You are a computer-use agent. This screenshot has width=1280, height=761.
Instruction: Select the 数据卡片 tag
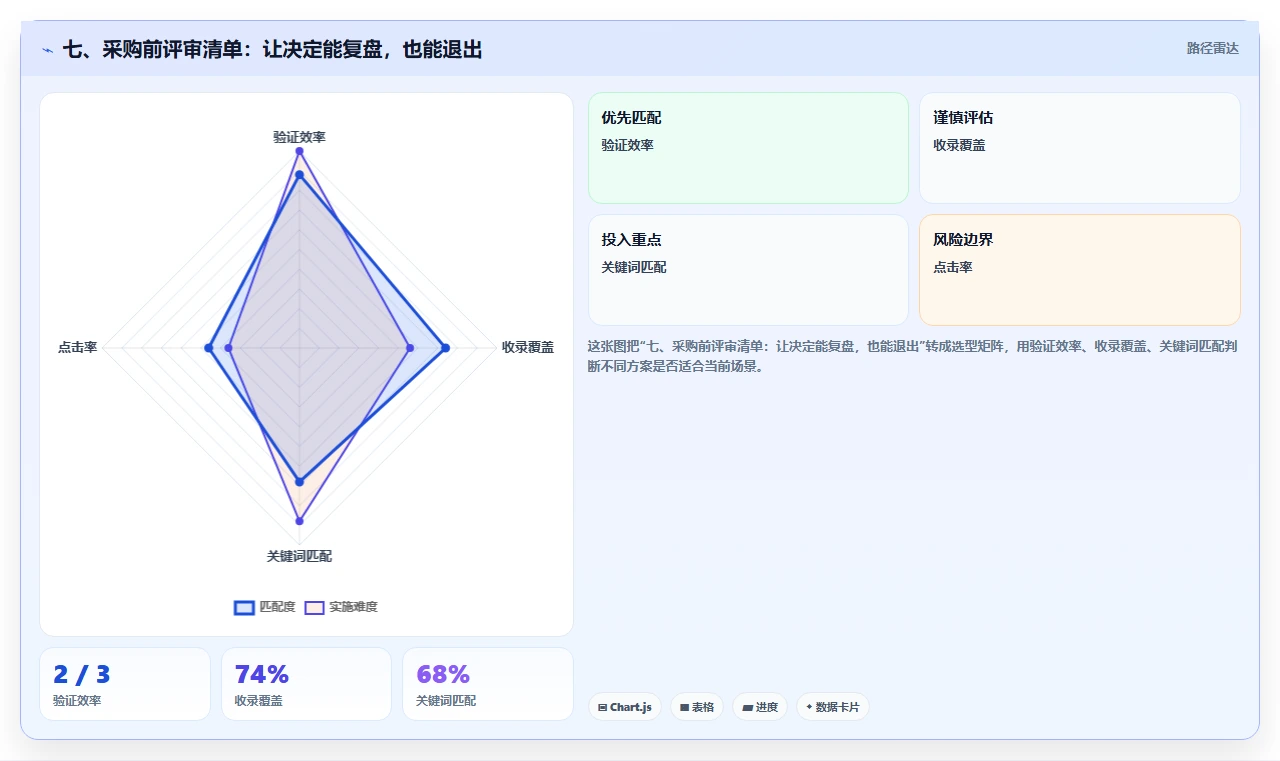(x=833, y=707)
